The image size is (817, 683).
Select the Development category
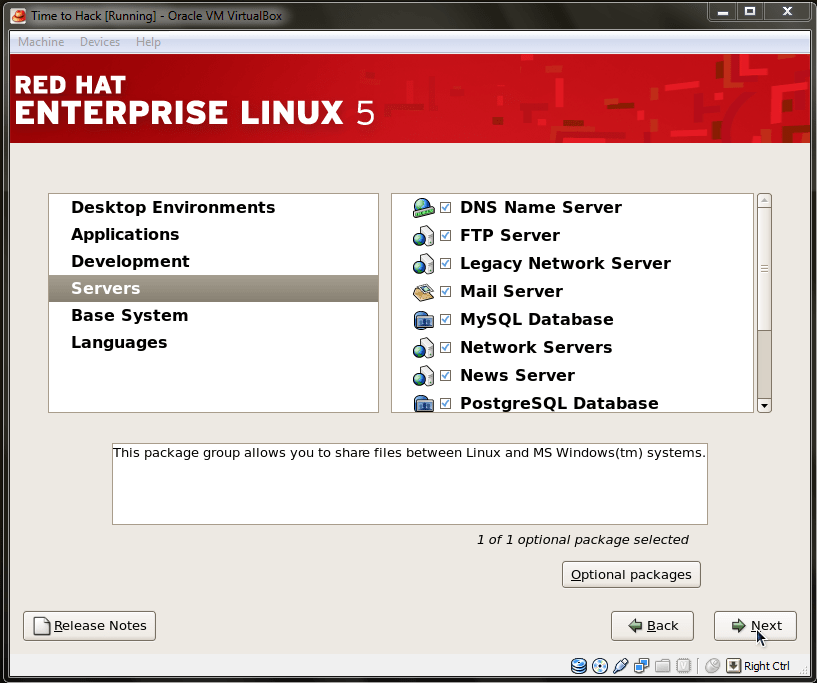click(x=214, y=262)
